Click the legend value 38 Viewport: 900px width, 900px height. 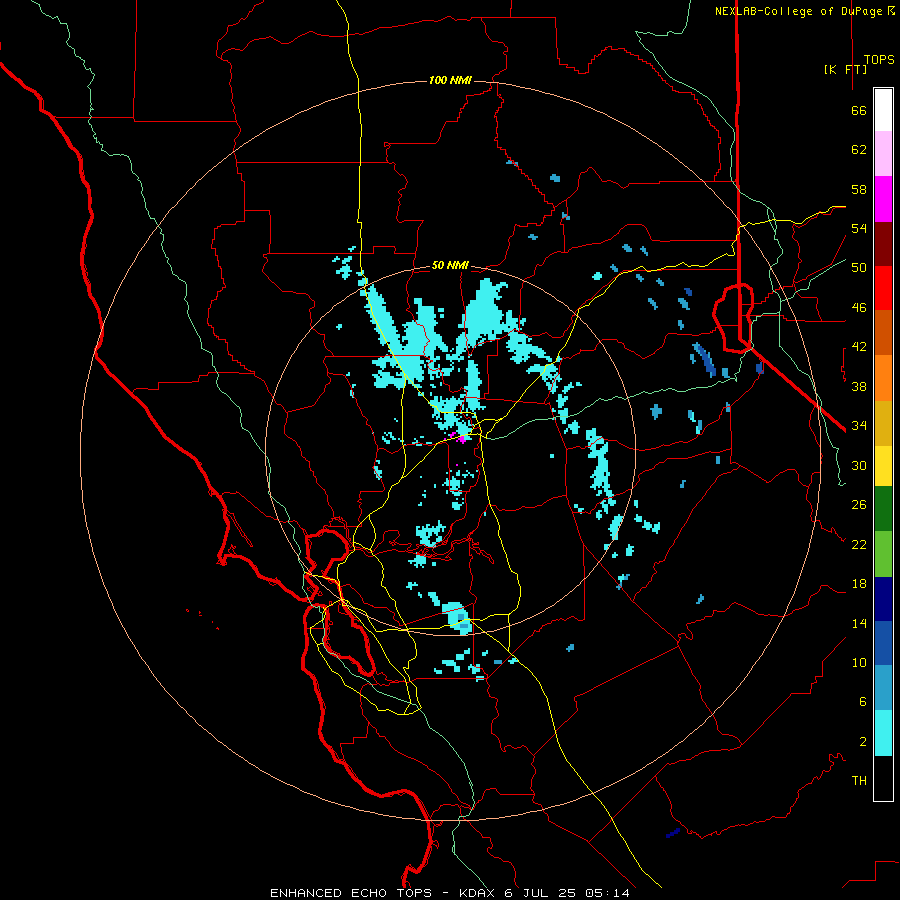click(859, 386)
